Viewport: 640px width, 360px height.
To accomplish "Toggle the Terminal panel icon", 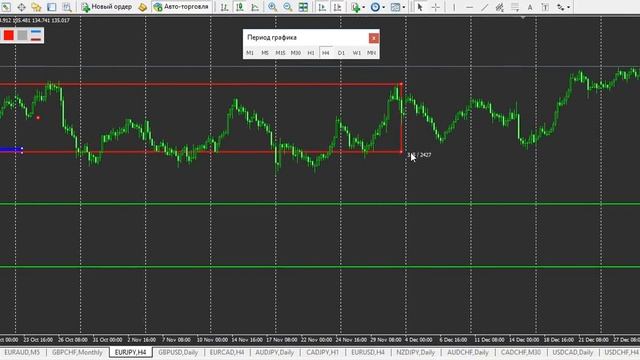I will 51,7.
